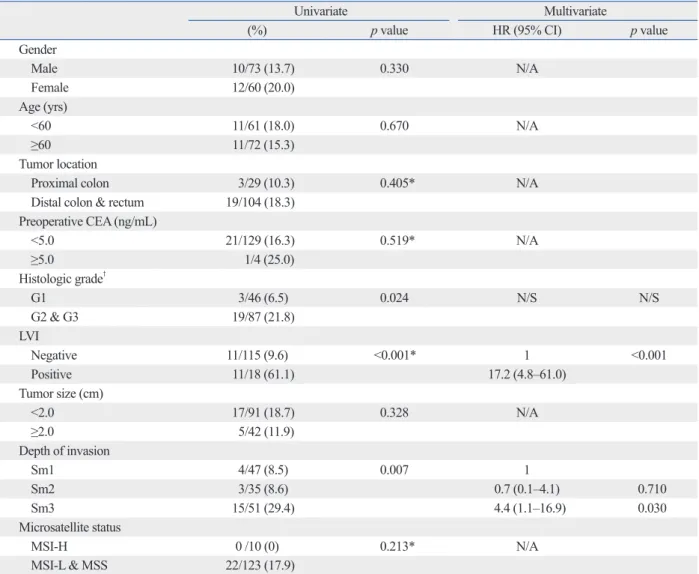Click the Gender row label

tap(38, 49)
